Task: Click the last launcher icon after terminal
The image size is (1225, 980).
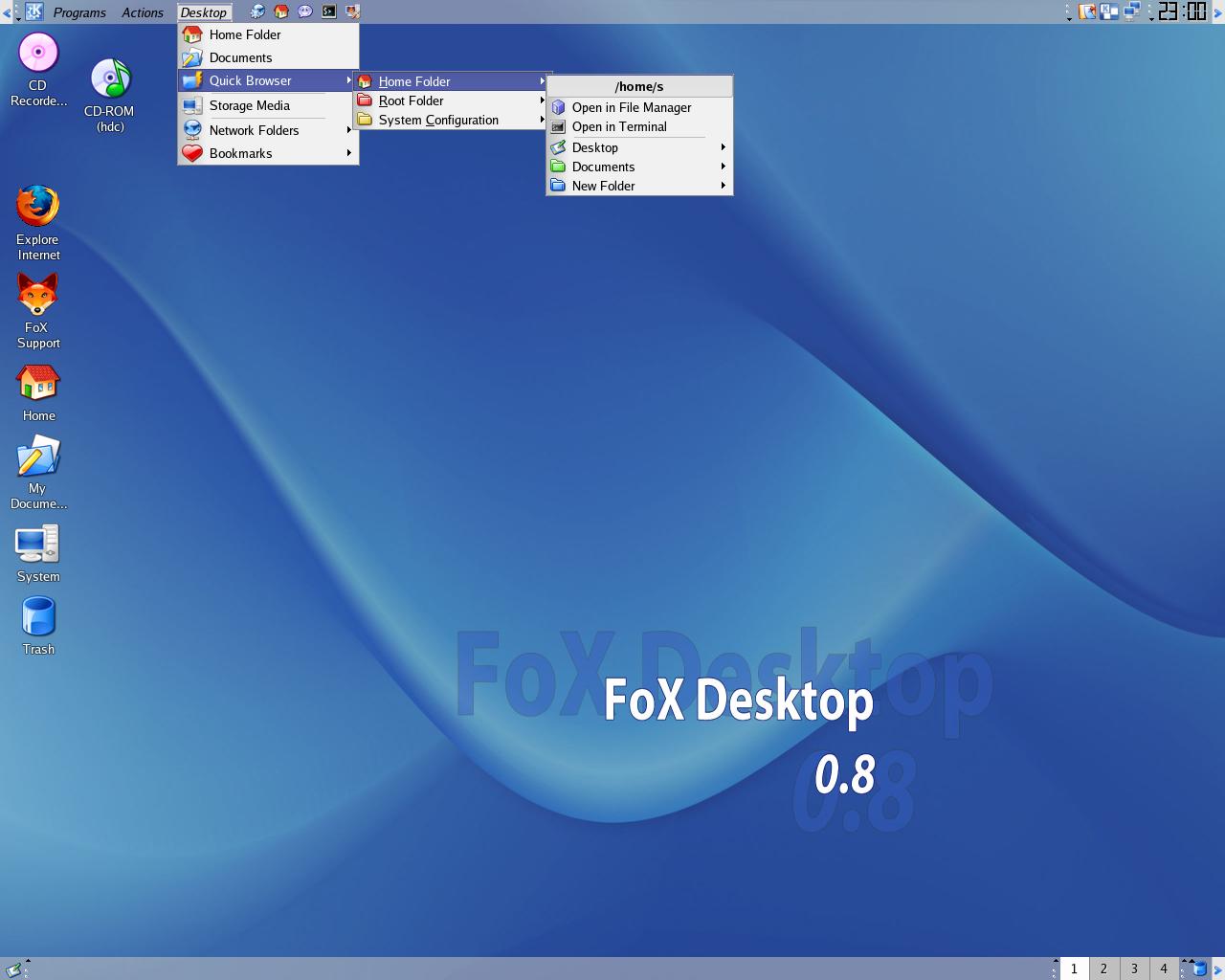Action: (353, 11)
